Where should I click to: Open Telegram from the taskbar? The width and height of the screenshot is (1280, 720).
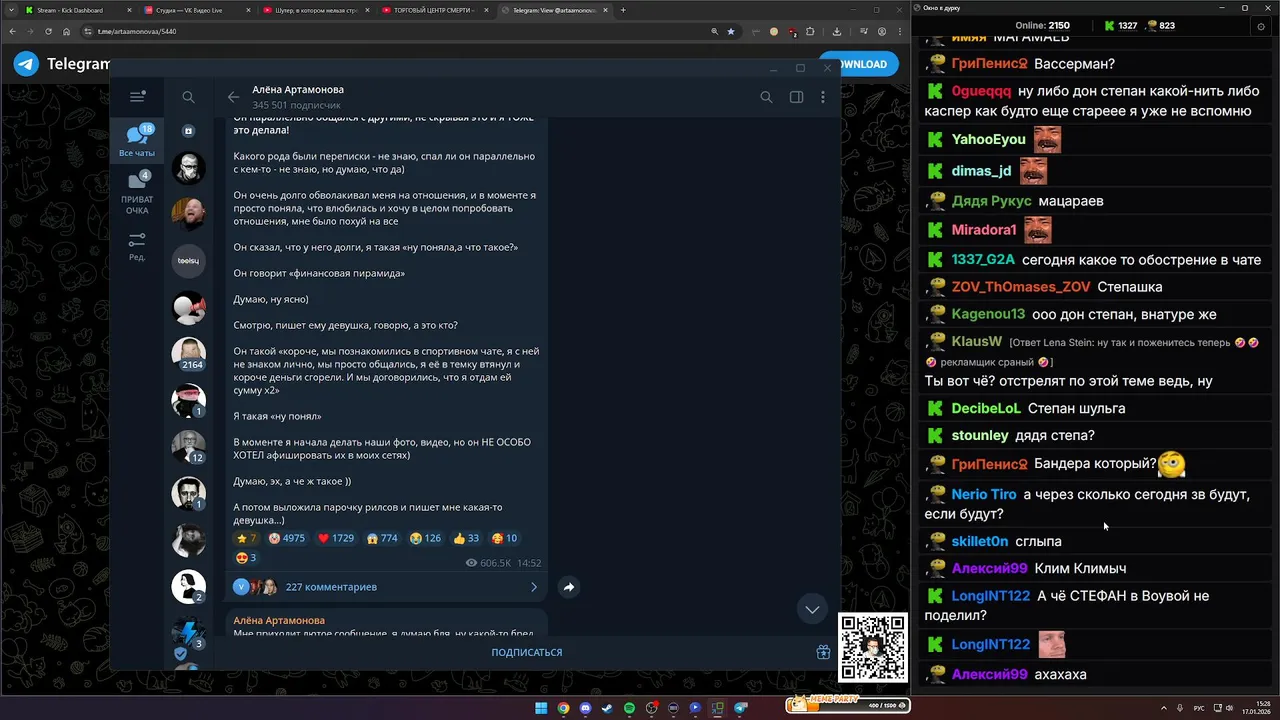[740, 708]
